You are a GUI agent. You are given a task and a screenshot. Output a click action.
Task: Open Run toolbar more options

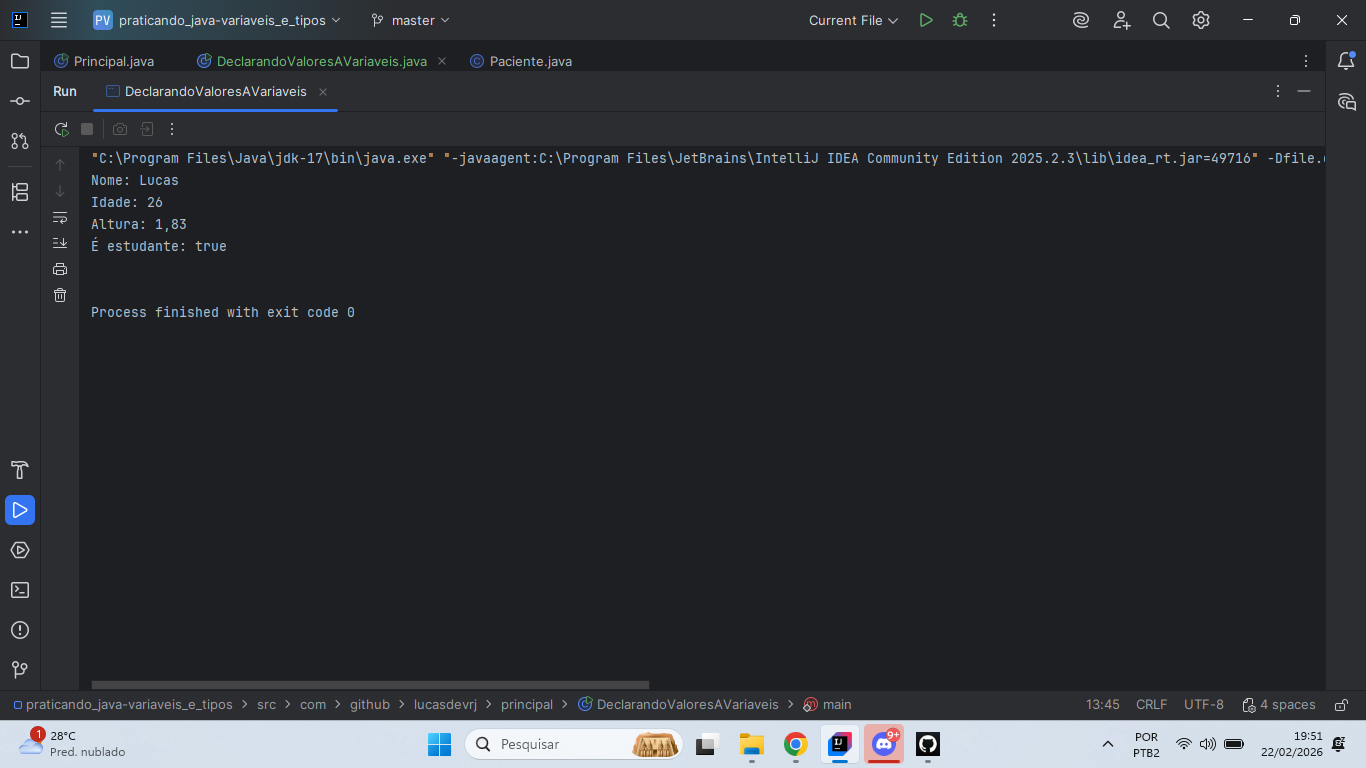click(172, 129)
